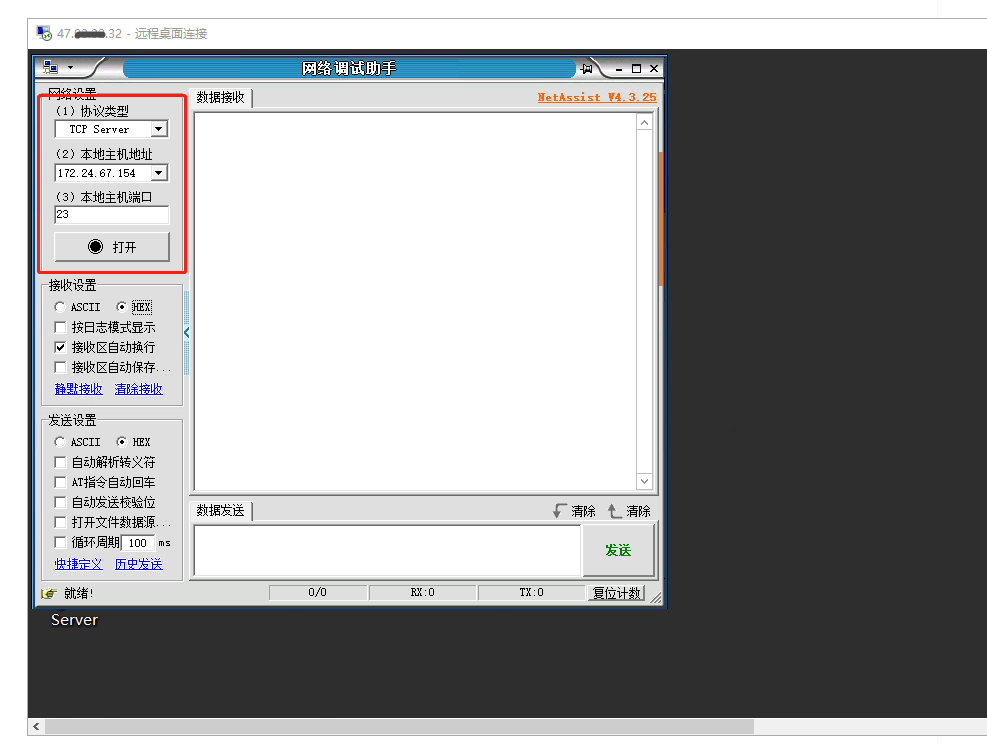Image resolution: width=987 pixels, height=744 pixels.
Task: Click the 打开 open connection button
Action: point(112,247)
